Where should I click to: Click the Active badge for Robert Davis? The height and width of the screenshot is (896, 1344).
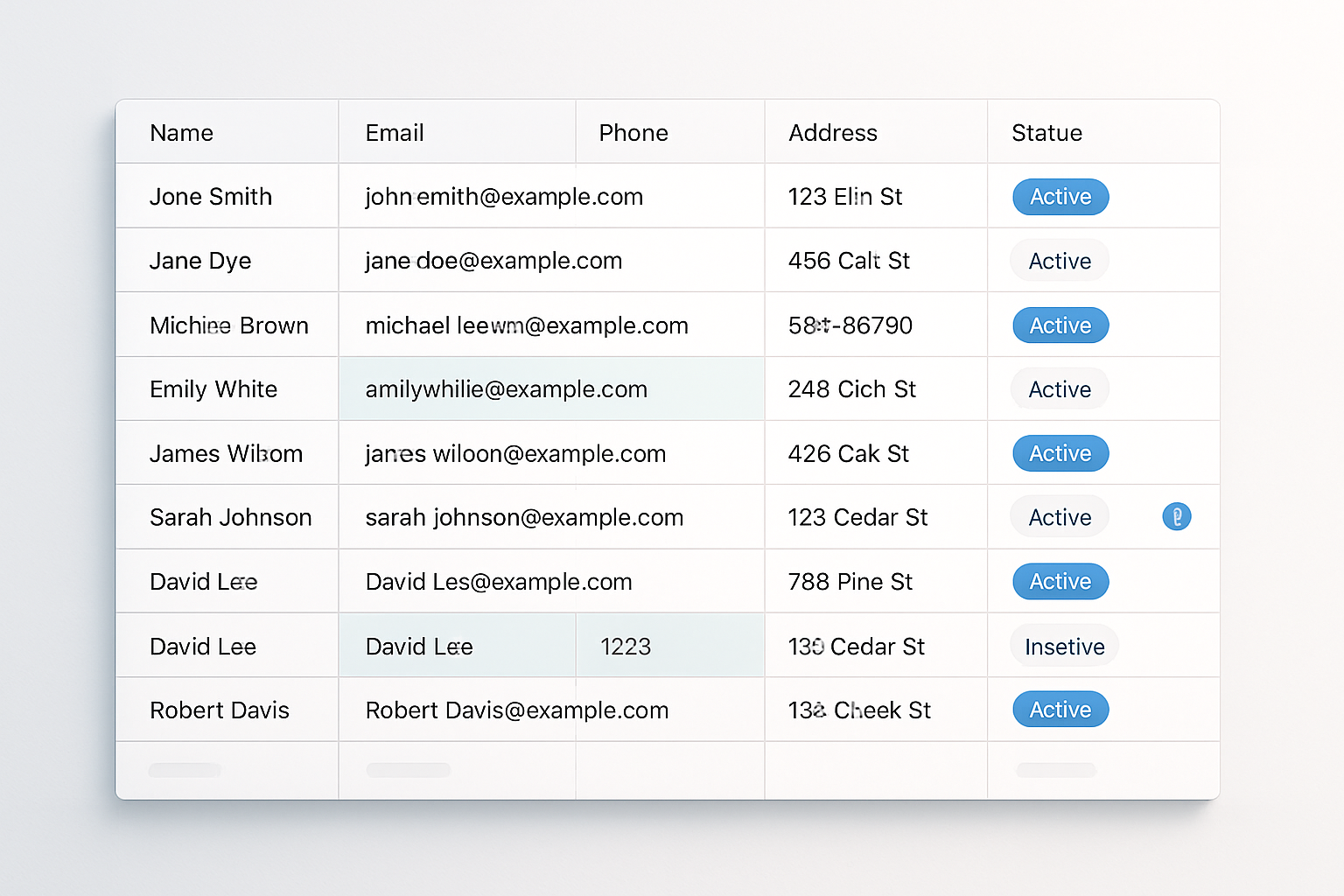click(1060, 710)
